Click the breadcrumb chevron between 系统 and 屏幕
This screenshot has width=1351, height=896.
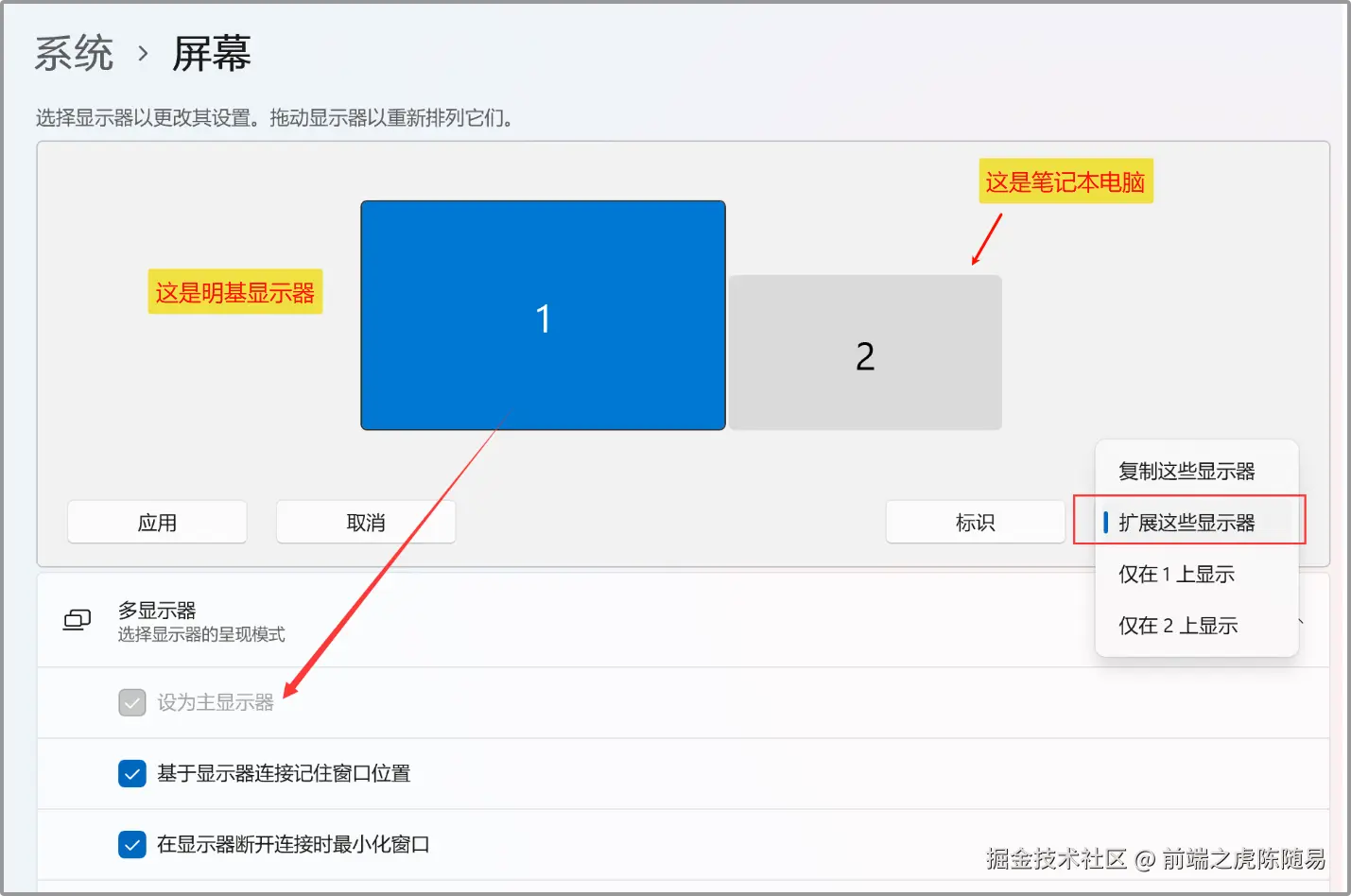(x=143, y=54)
